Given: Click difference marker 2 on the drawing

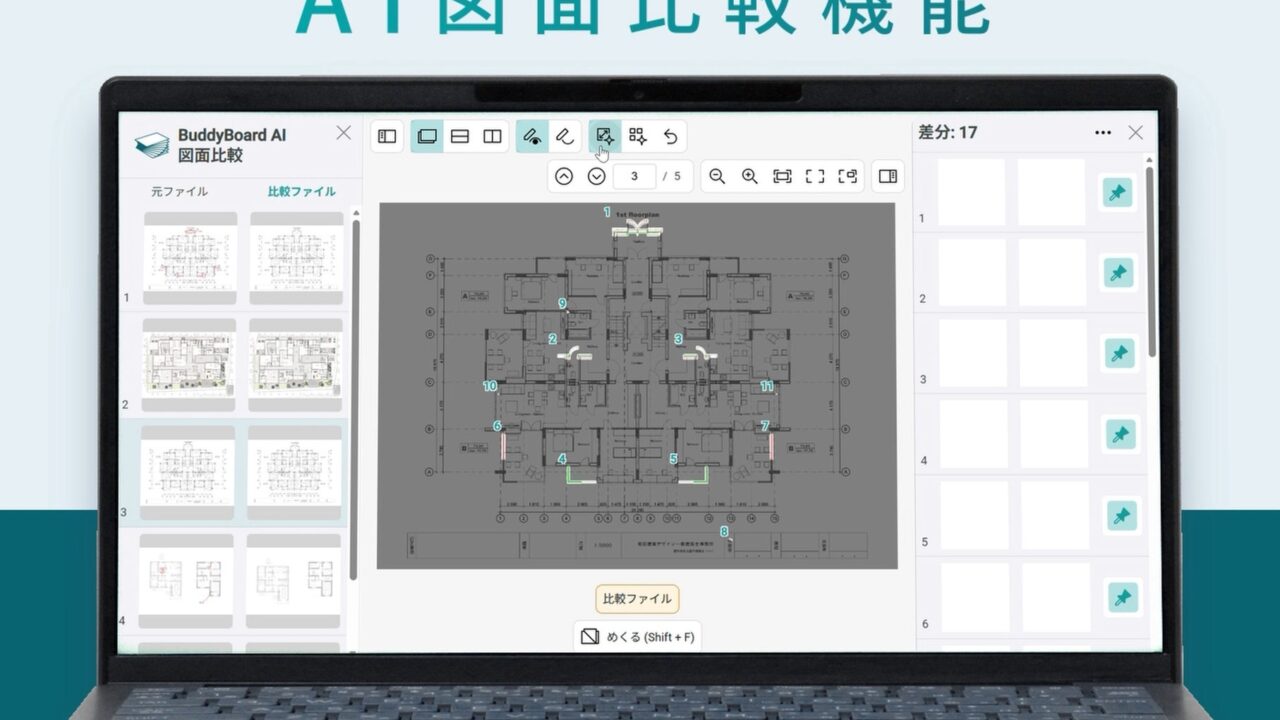Looking at the screenshot, I should click(x=552, y=339).
